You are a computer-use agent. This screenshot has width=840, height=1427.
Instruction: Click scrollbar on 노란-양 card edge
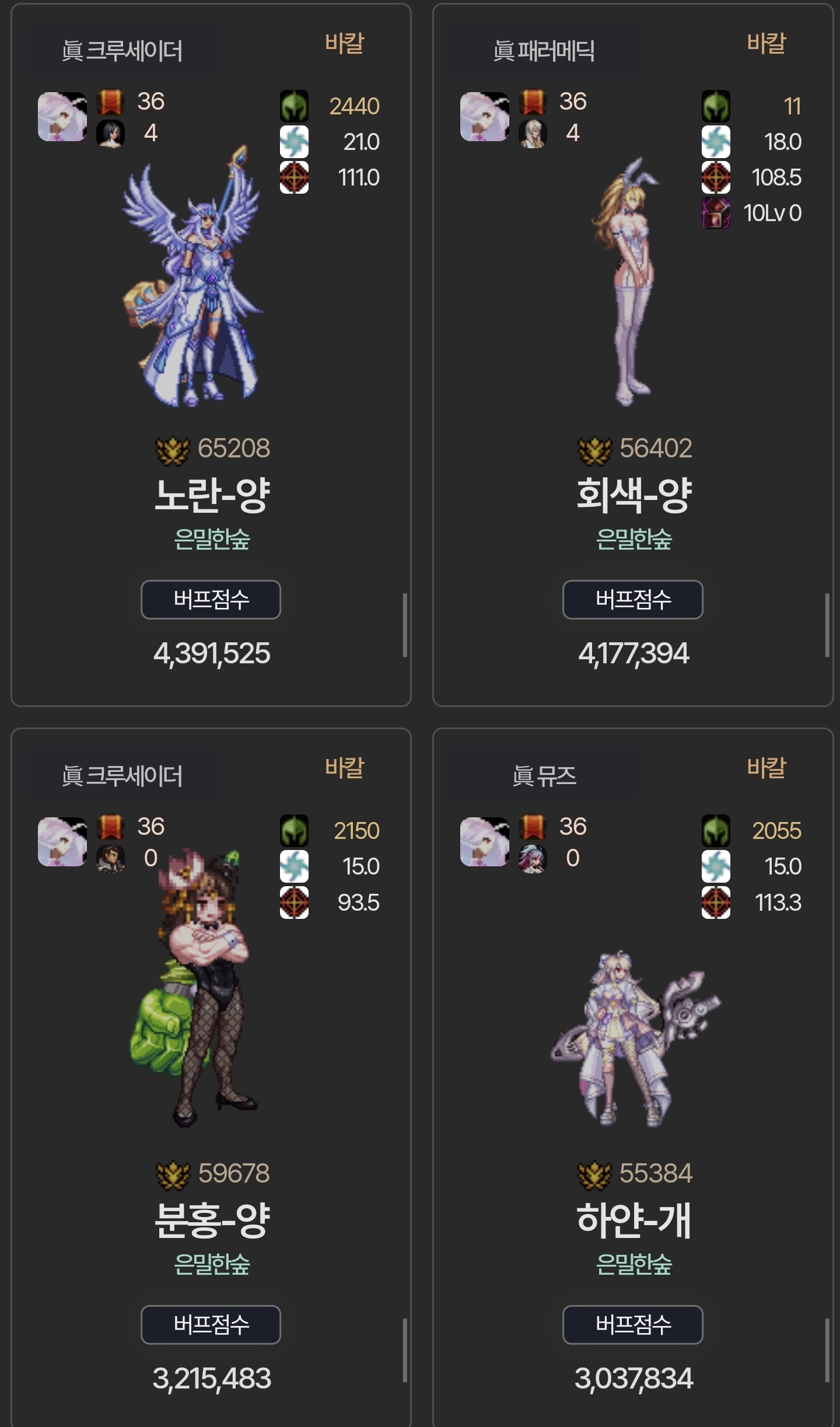coord(405,625)
